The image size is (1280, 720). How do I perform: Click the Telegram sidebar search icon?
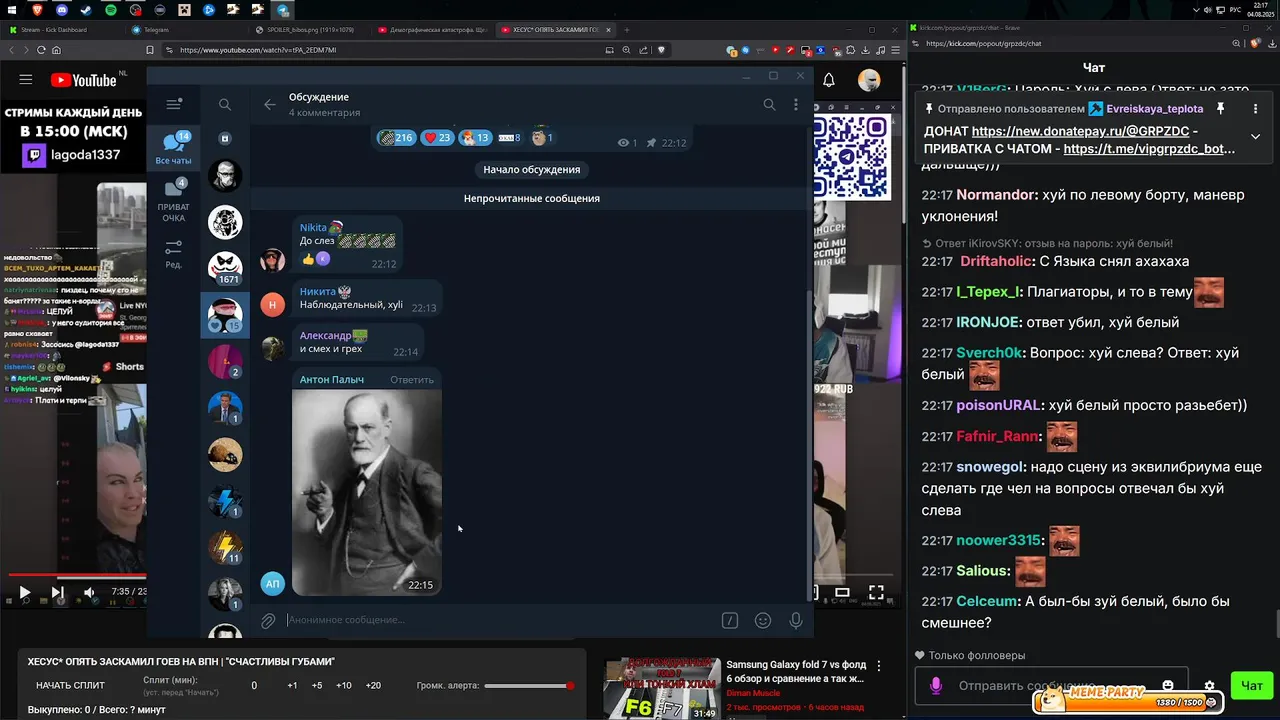(x=225, y=104)
